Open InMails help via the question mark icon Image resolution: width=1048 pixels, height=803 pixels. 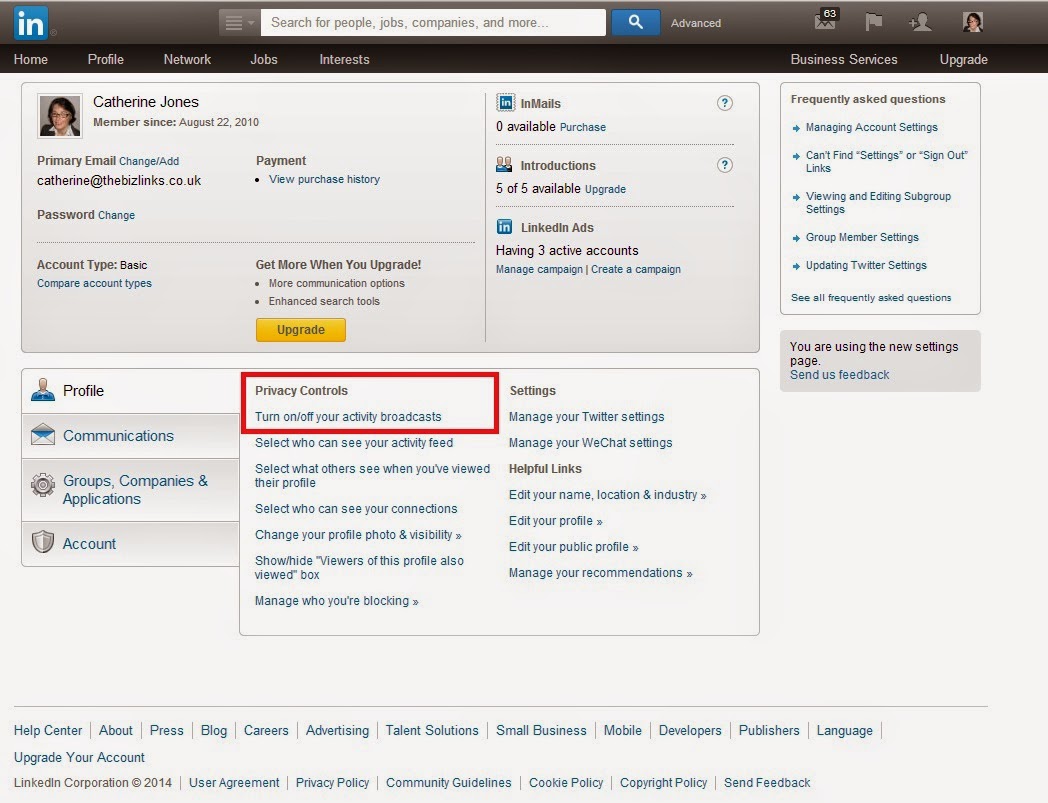point(725,102)
